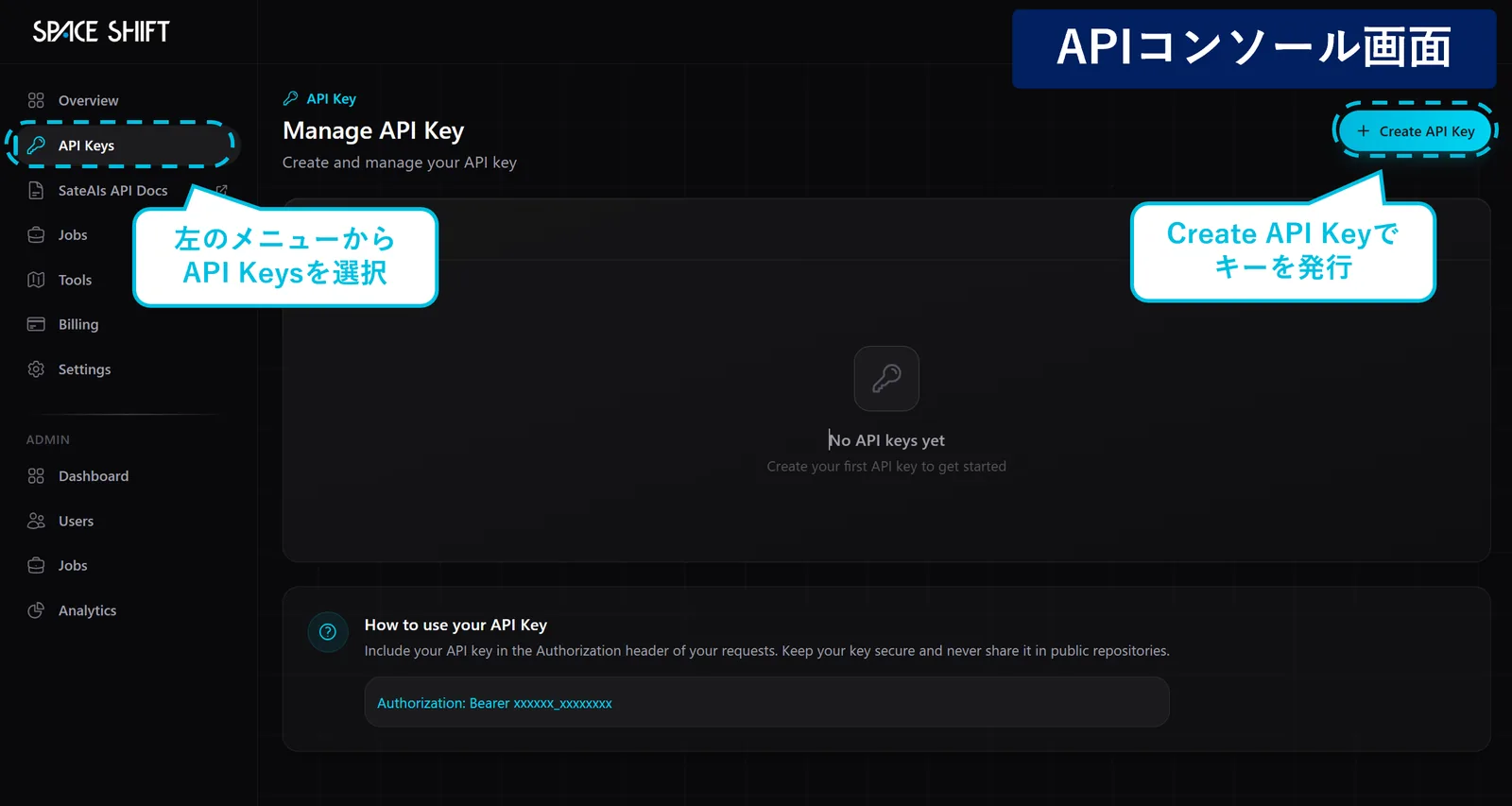1512x806 pixels.
Task: Click the Dashboard grid icon
Action: click(x=36, y=476)
